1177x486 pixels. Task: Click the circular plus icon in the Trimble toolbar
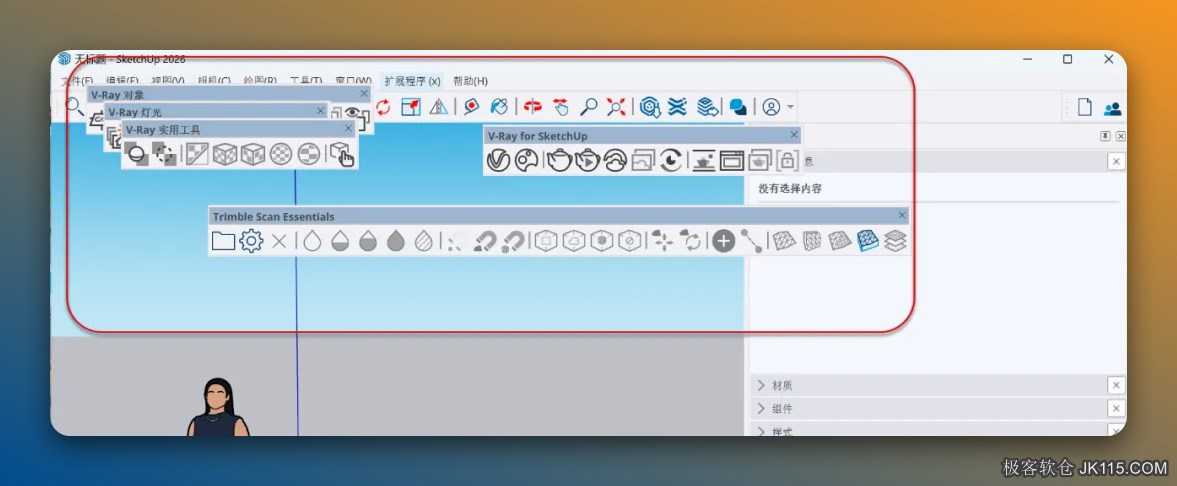click(723, 241)
